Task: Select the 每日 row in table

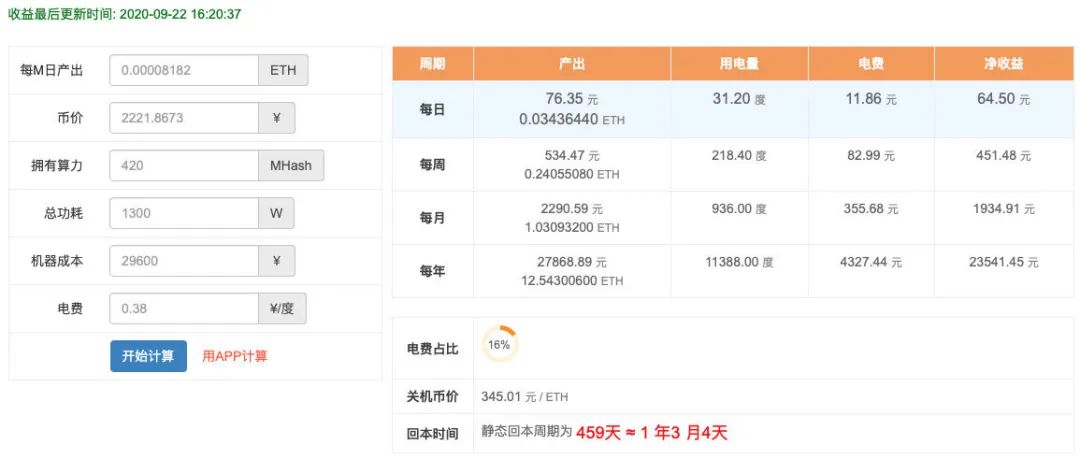Action: click(432, 109)
